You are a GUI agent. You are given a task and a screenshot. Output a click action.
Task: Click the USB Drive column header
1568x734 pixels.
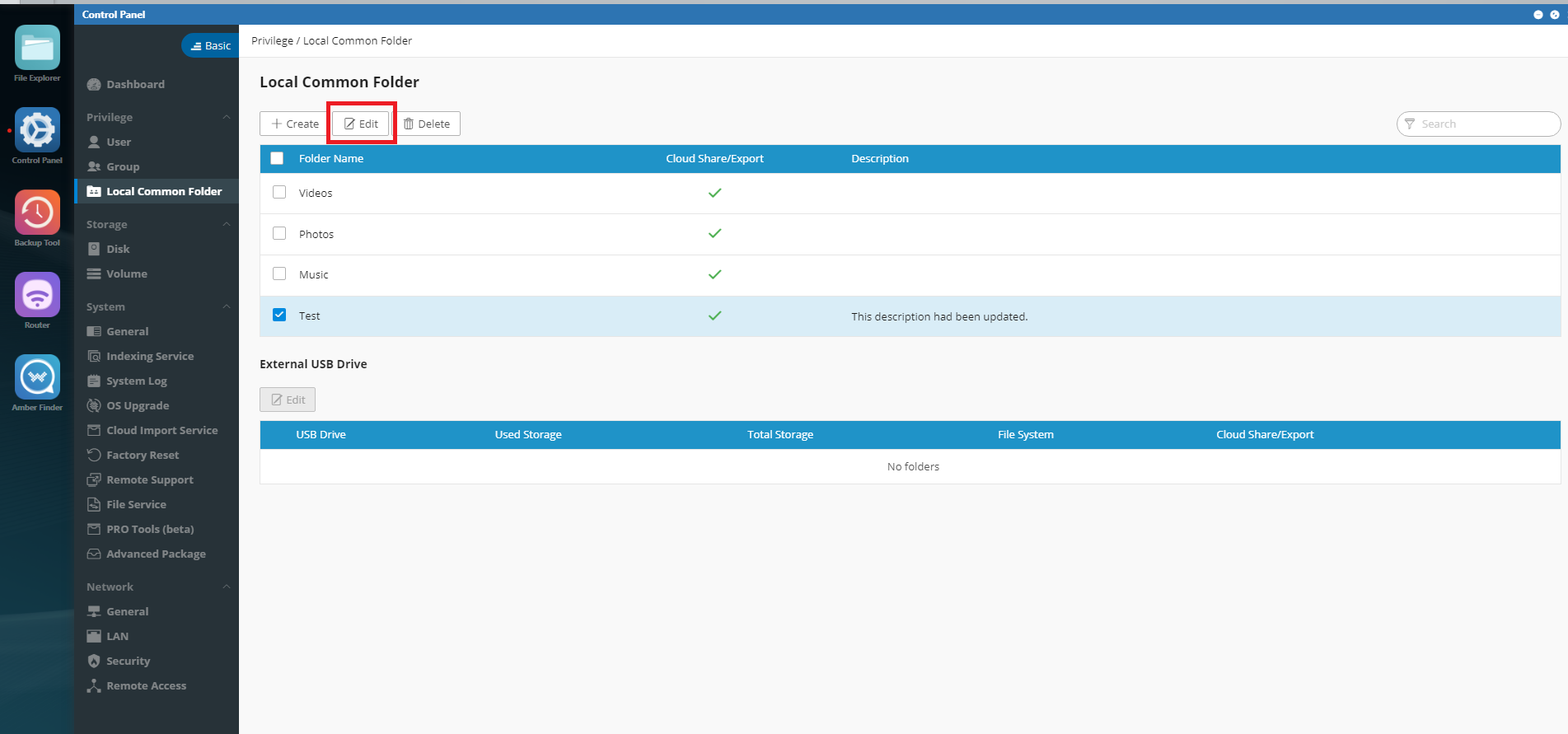point(321,434)
